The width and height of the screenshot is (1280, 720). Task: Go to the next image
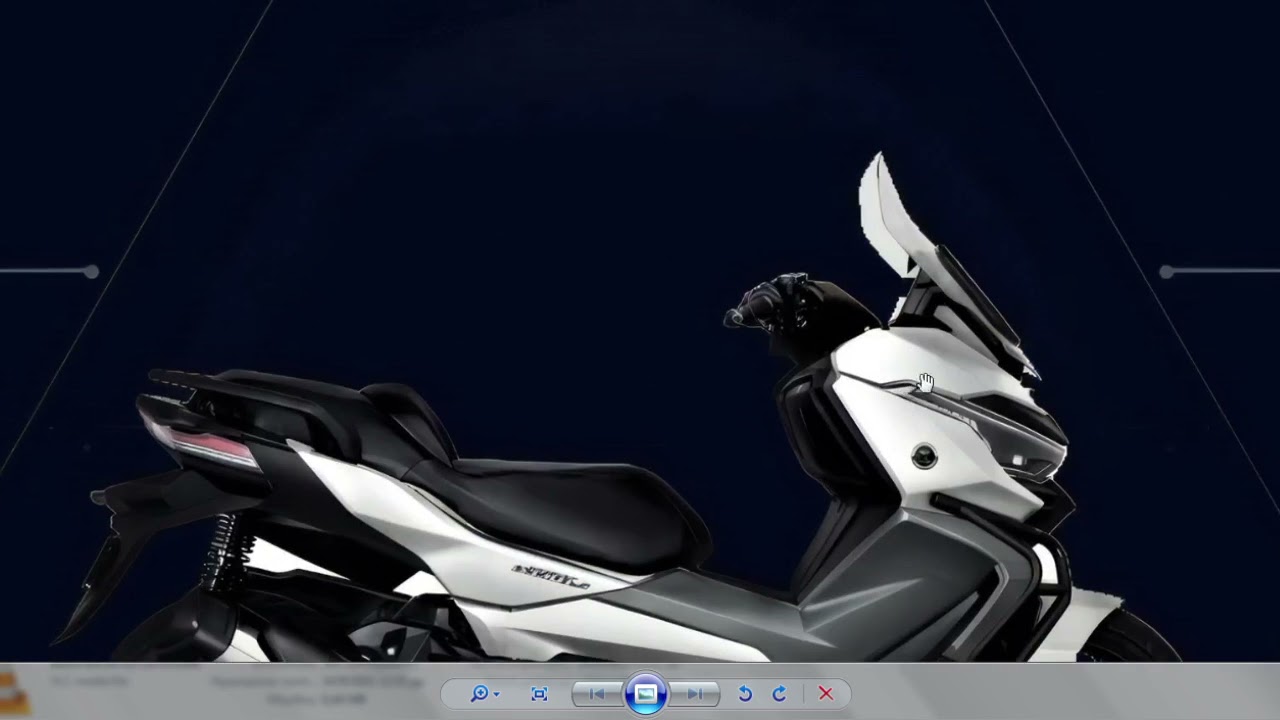click(x=694, y=693)
